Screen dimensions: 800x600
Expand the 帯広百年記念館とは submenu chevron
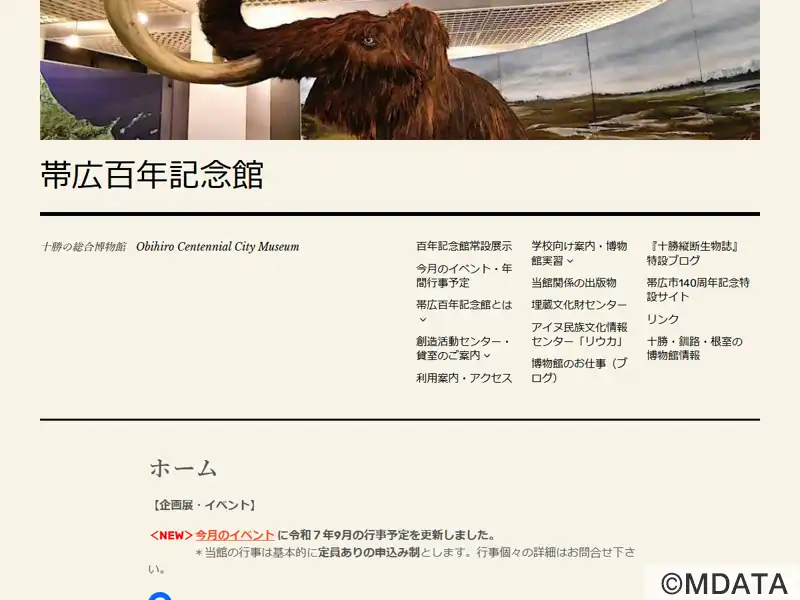(x=422, y=320)
